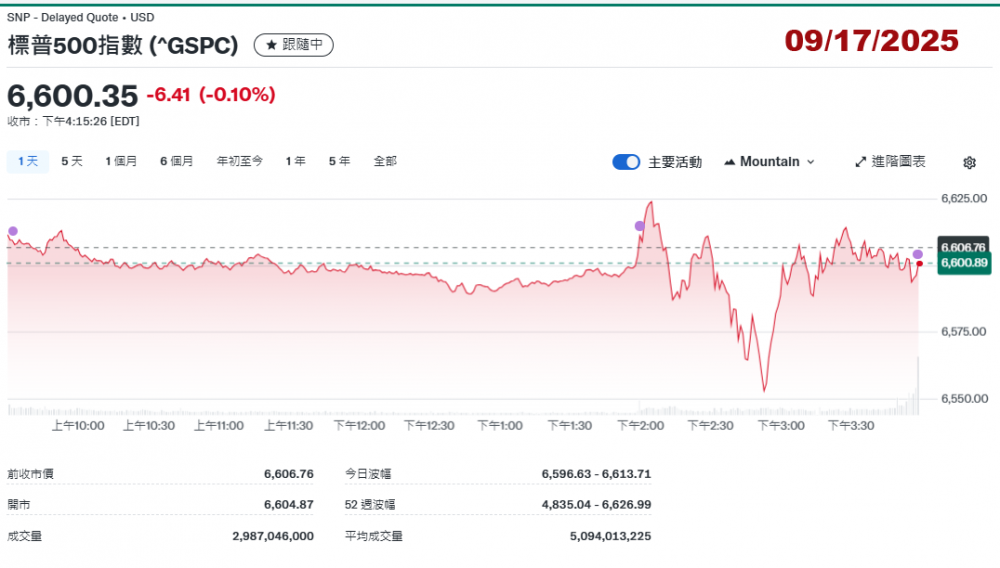This screenshot has width=1000, height=568.
Task: Click purple event marker at chart start
Action: click(x=13, y=231)
